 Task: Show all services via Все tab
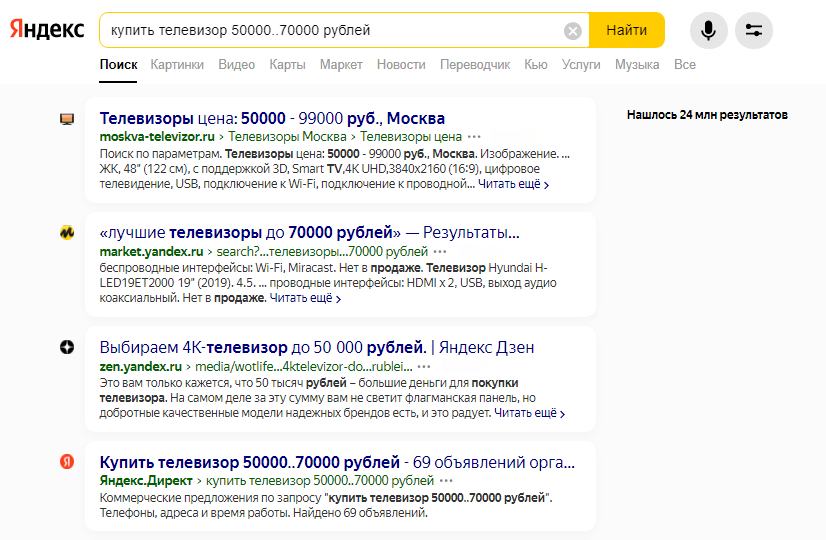click(x=685, y=65)
